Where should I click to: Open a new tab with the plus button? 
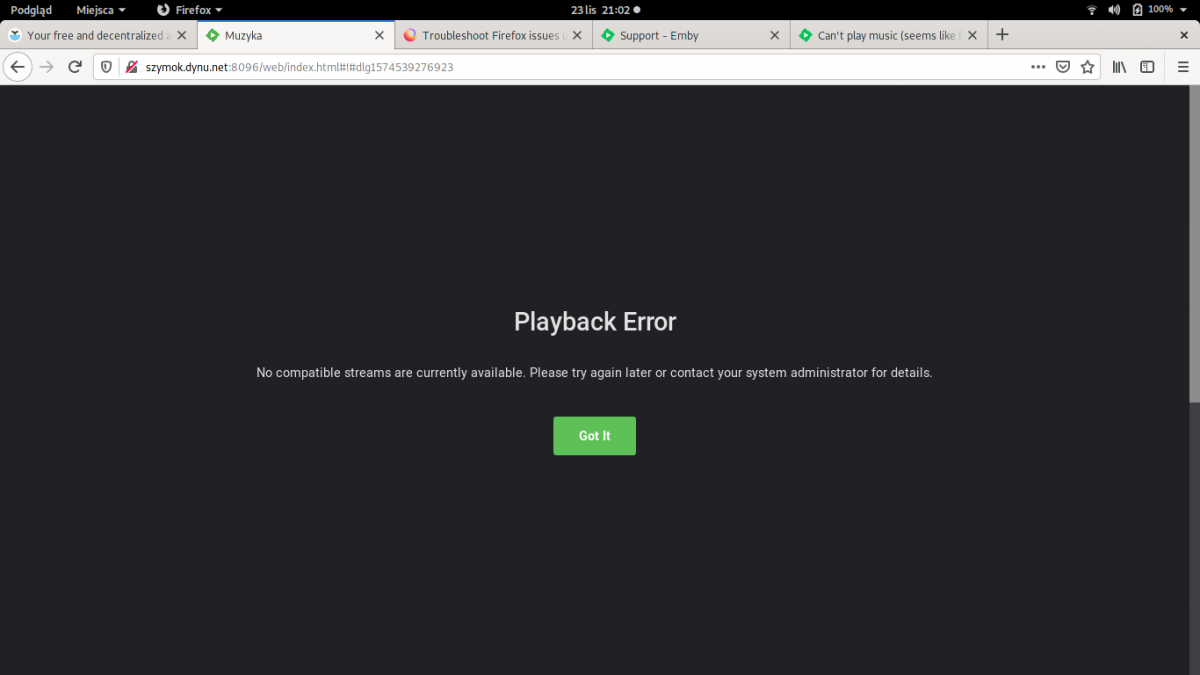coord(1002,34)
